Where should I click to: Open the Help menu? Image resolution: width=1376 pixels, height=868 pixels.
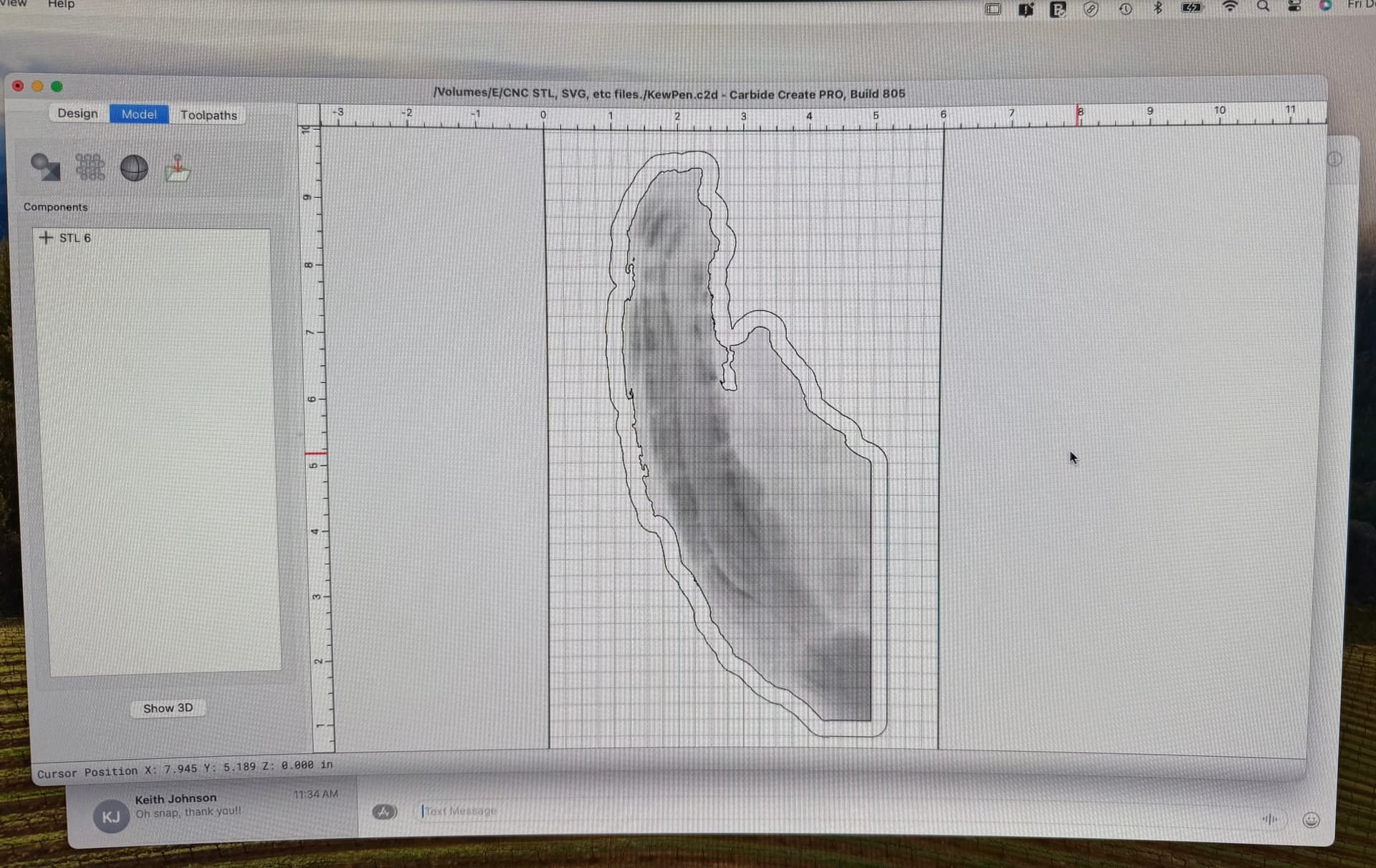(x=61, y=4)
